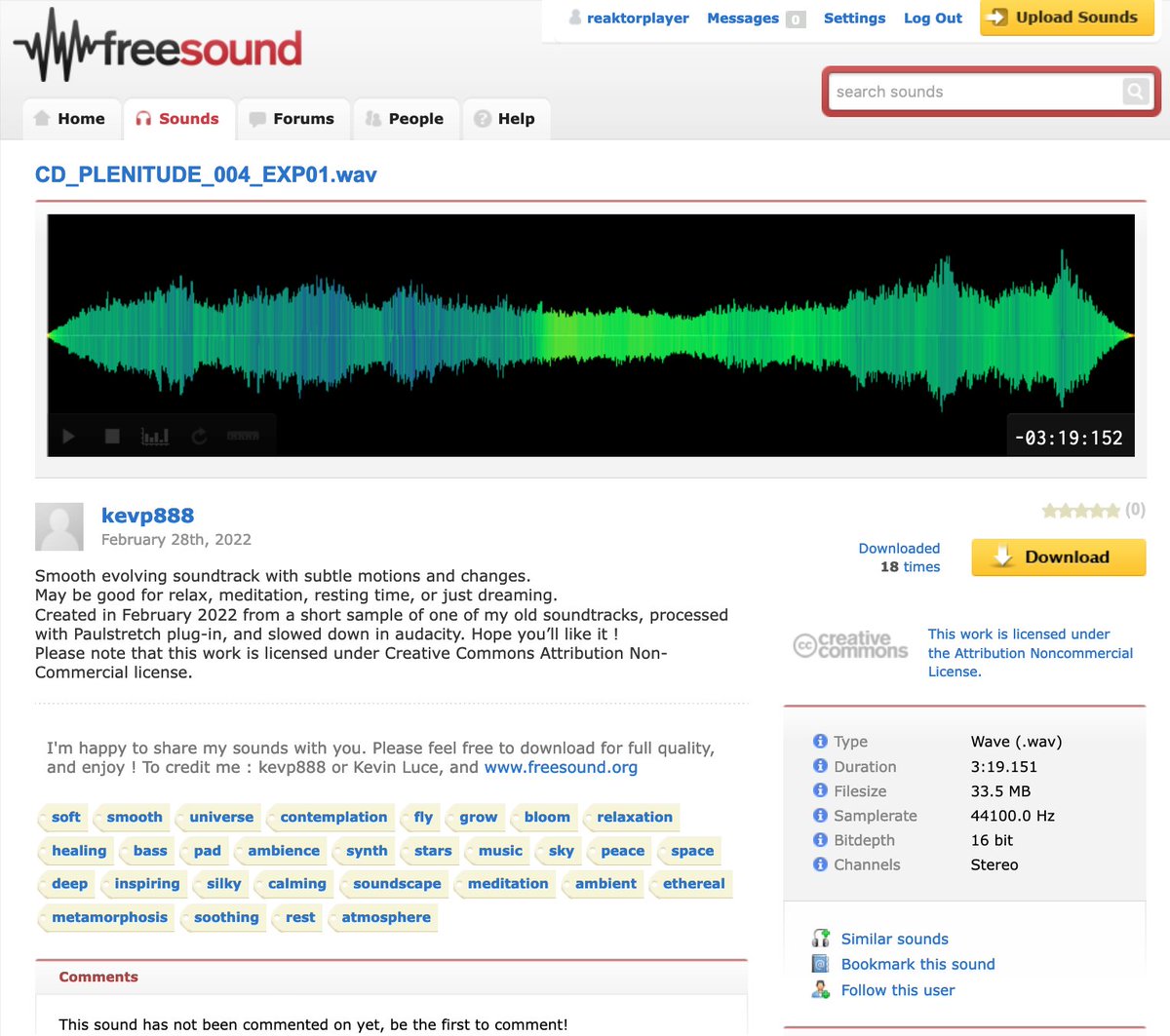Select the inspiring tag
Image resolution: width=1170 pixels, height=1036 pixels.
(x=144, y=884)
